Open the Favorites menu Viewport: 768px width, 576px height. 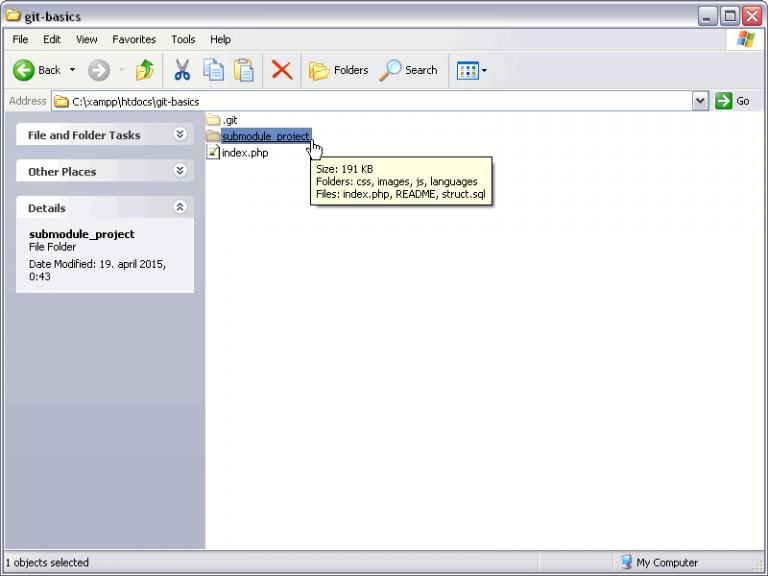(x=134, y=40)
